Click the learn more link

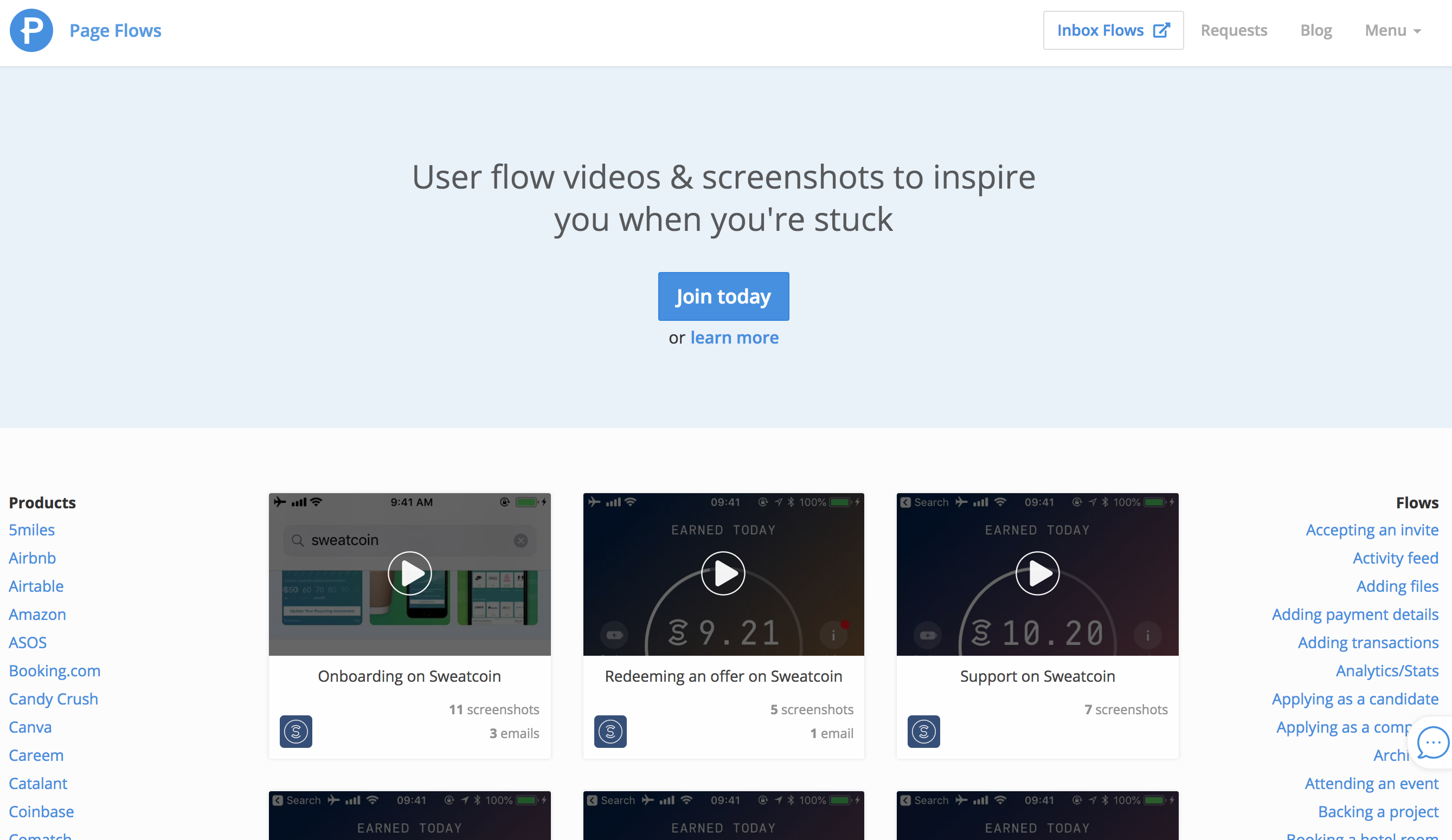734,338
